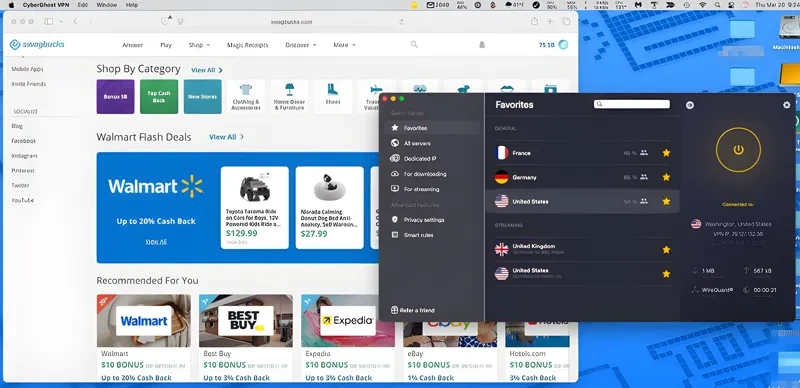Click round icon beside CyberGhost search field
Screen dimensions: 800x388
690,105
